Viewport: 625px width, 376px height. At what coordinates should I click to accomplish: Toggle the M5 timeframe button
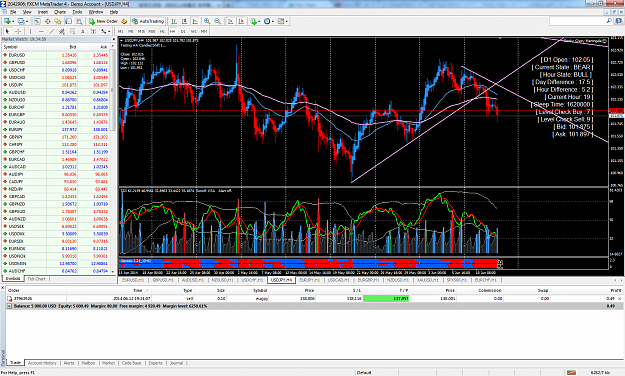[x=131, y=31]
